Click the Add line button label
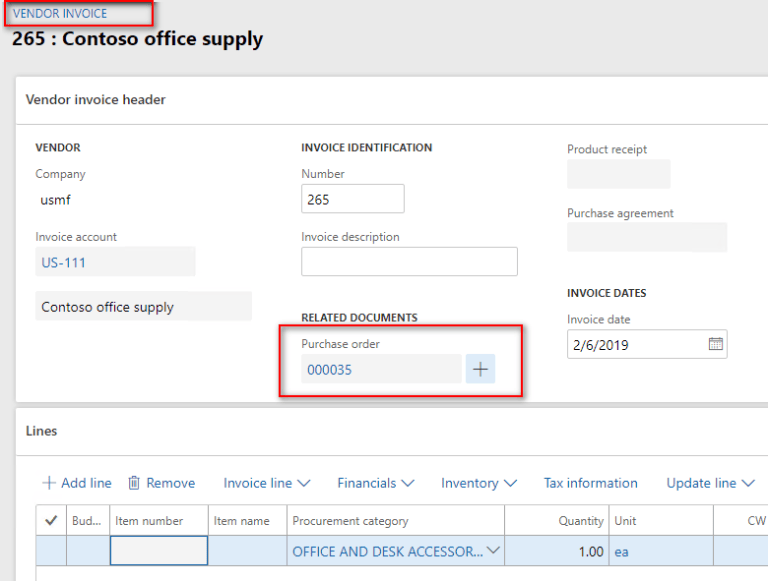Viewport: 768px width, 581px height. pos(86,483)
